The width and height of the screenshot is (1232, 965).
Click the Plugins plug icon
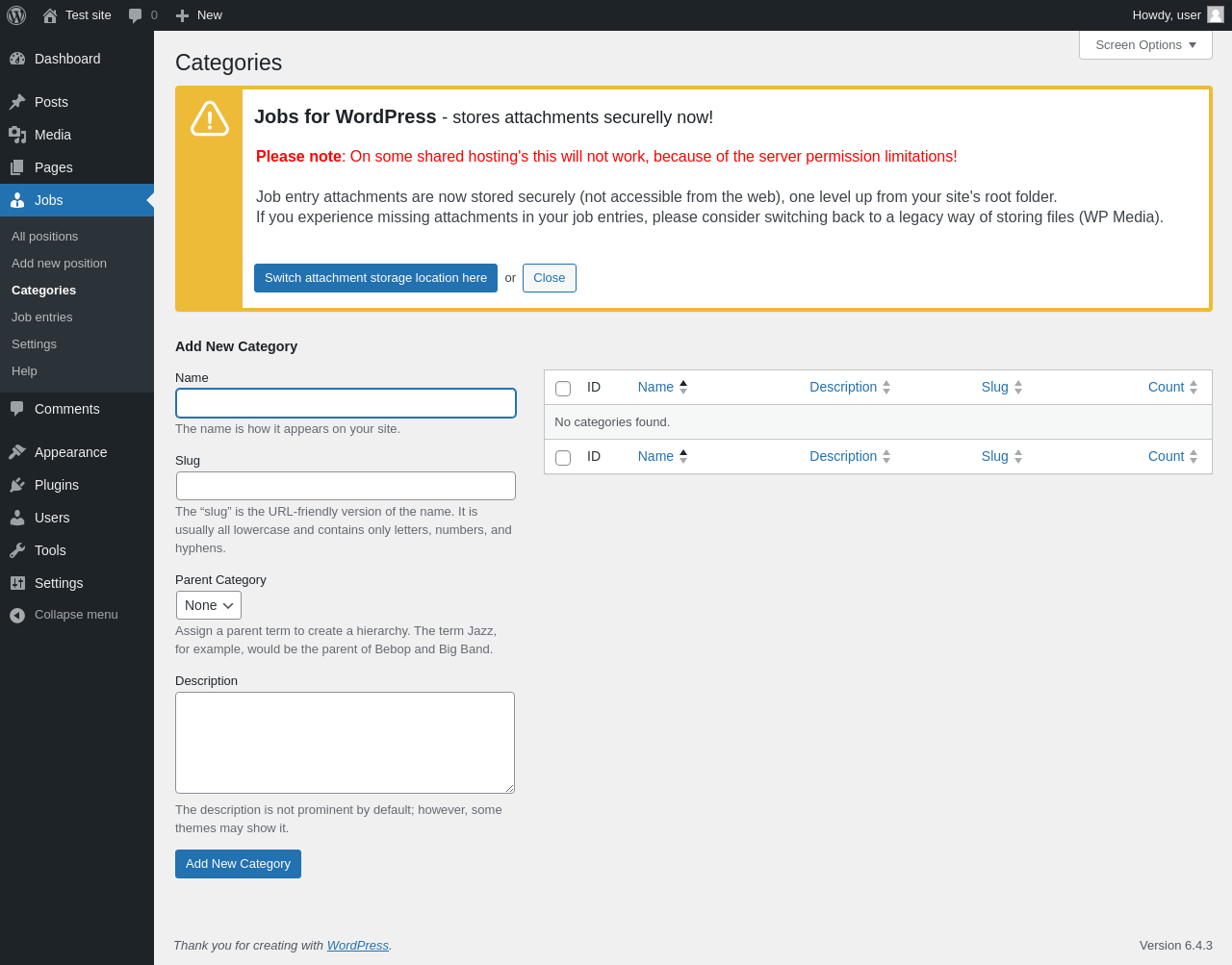pyautogui.click(x=17, y=485)
